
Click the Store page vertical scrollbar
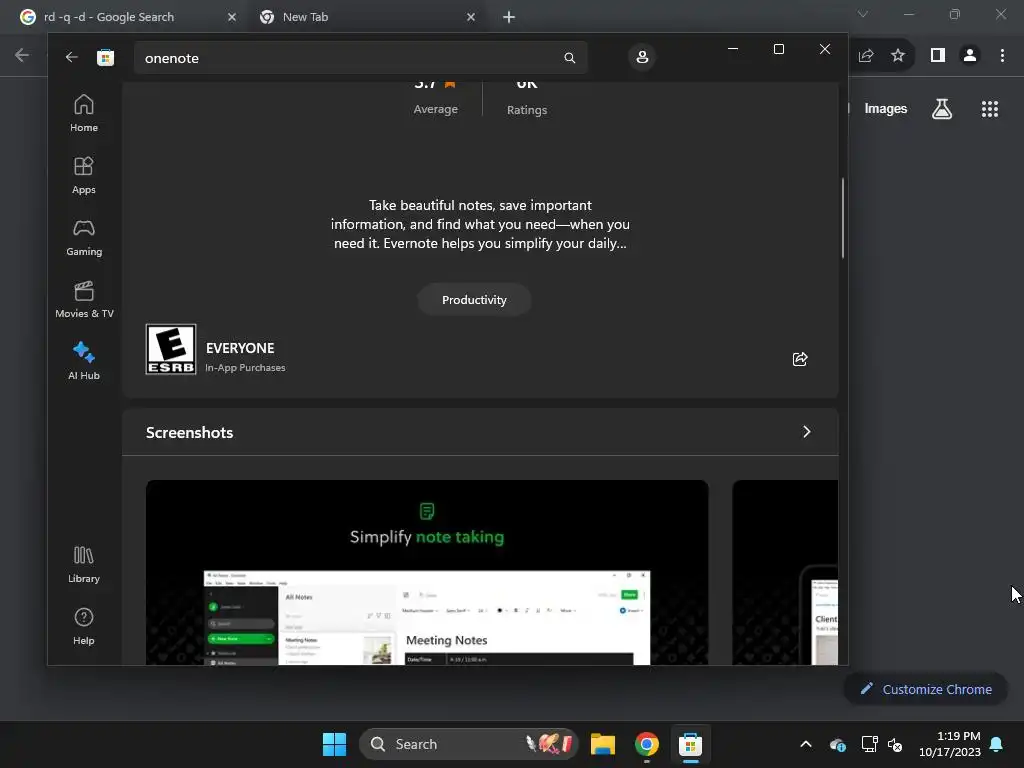842,218
